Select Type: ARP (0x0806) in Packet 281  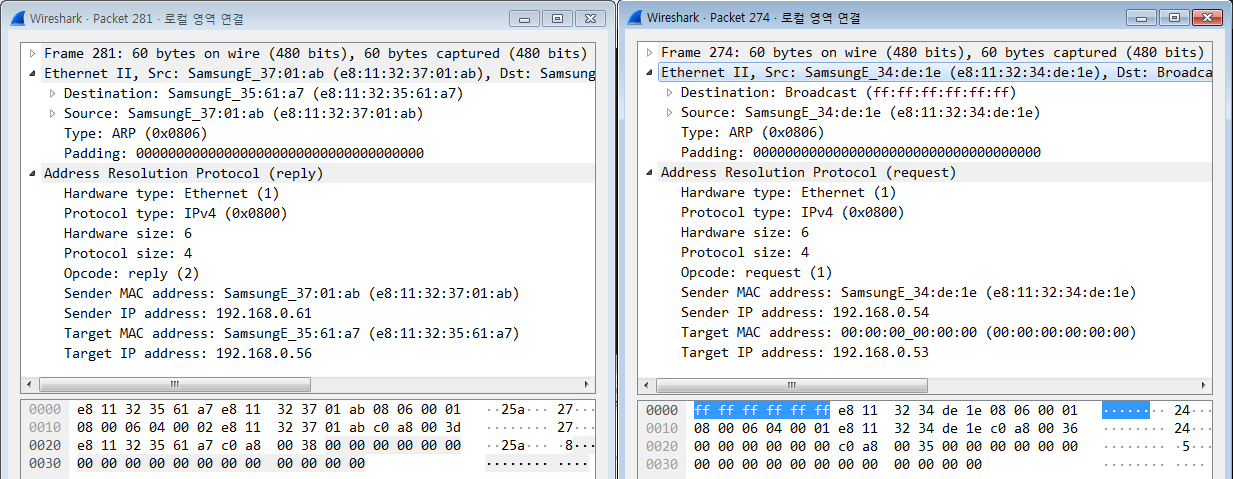pos(135,133)
